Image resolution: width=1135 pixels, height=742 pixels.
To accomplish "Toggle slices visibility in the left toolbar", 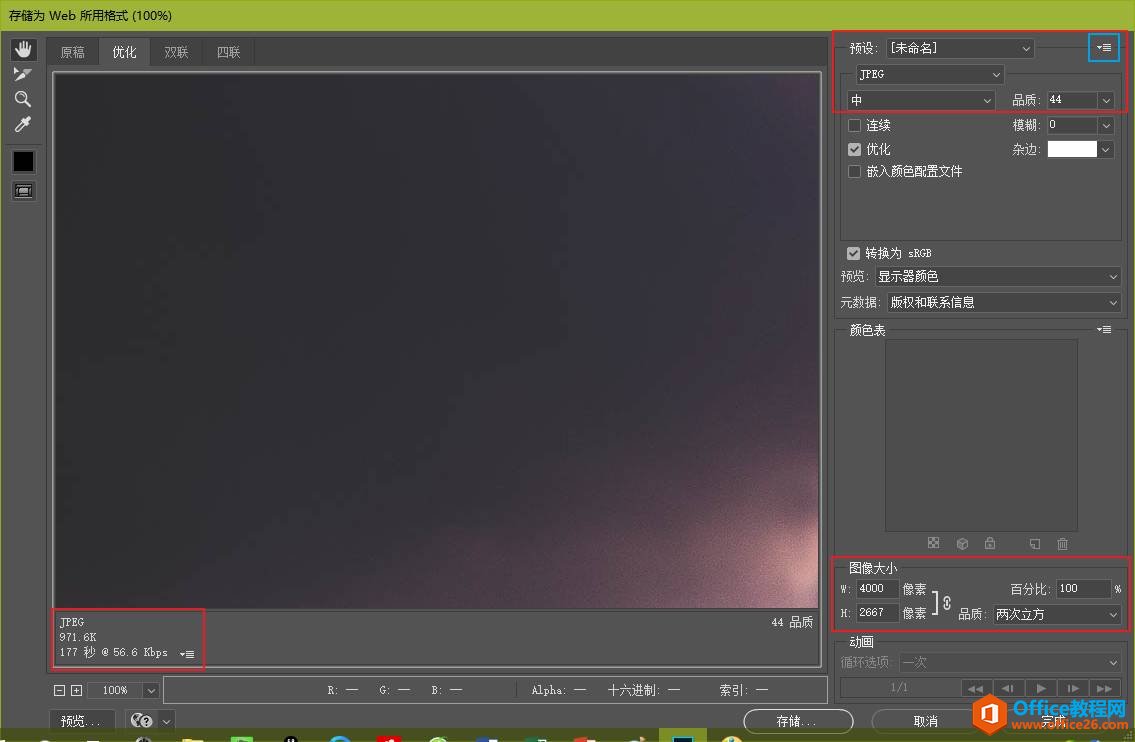I will (23, 190).
